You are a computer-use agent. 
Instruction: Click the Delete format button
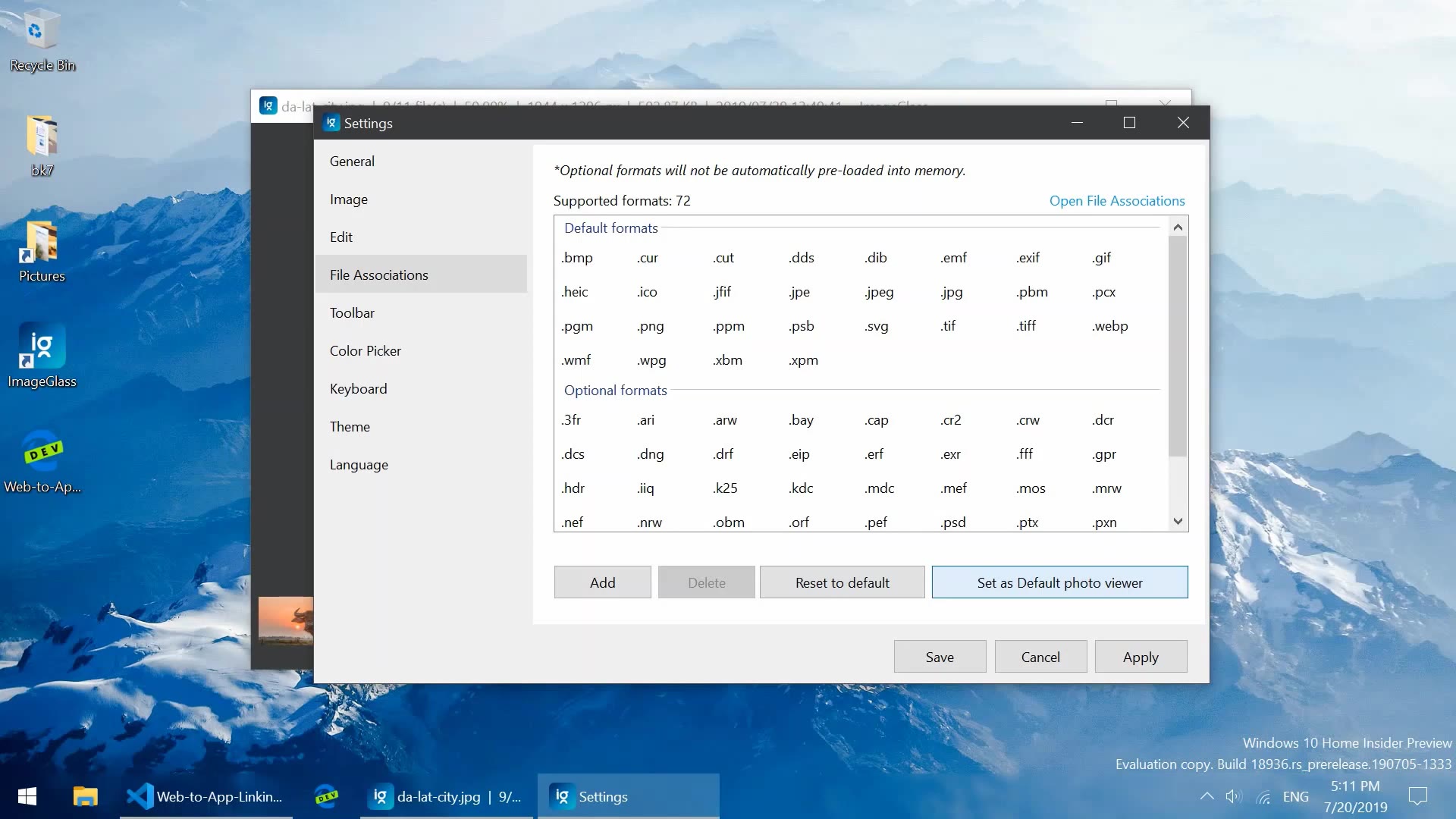point(706,582)
